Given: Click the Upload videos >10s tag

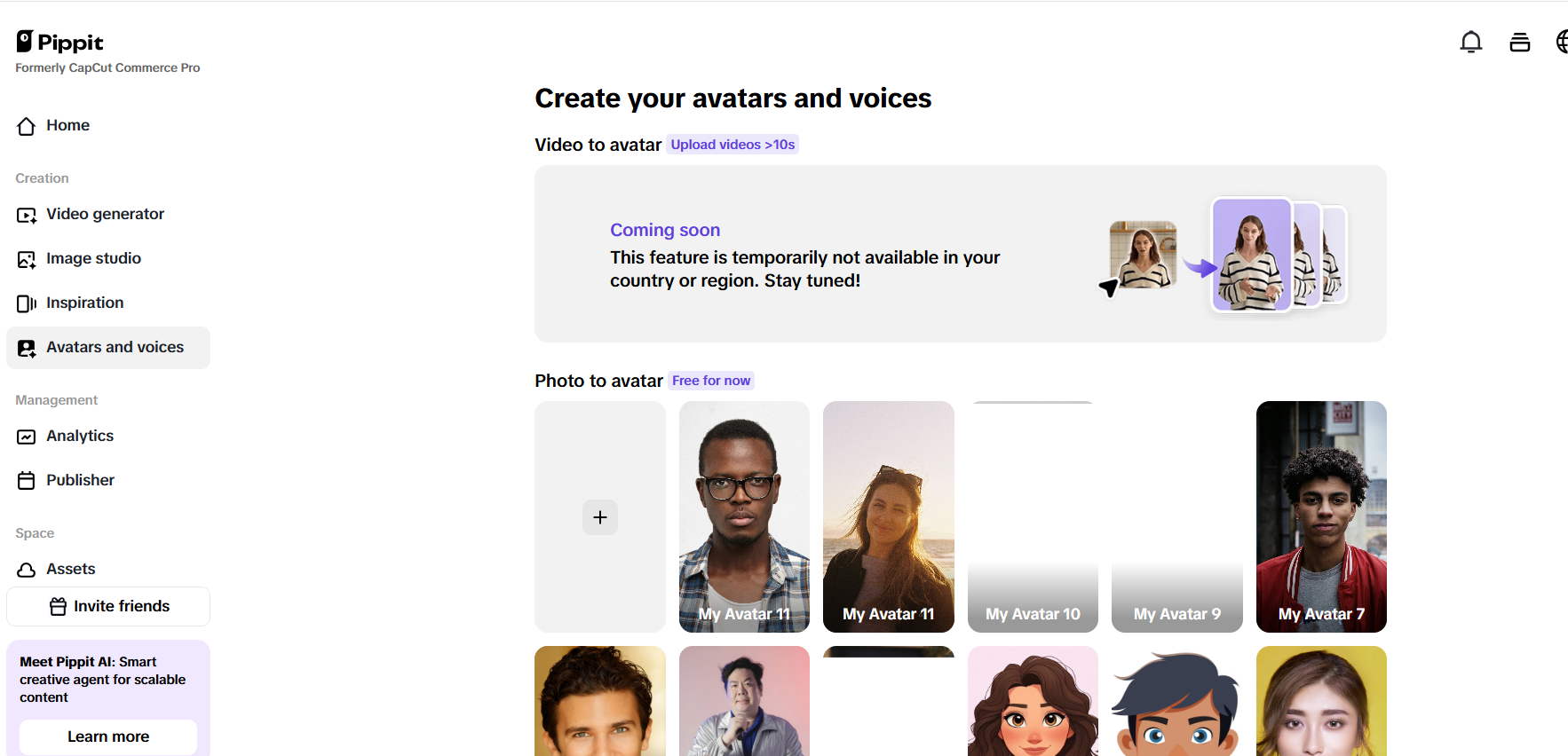Looking at the screenshot, I should [733, 145].
